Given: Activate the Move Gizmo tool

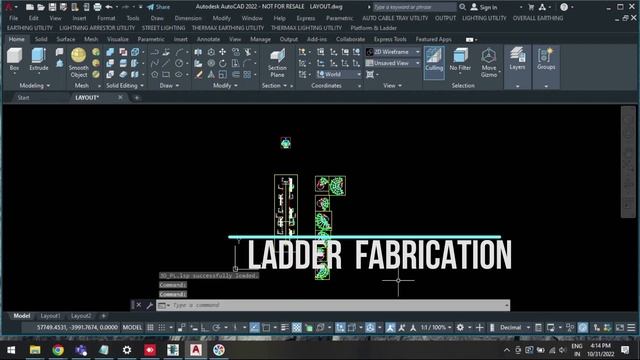Looking at the screenshot, I should 489,63.
